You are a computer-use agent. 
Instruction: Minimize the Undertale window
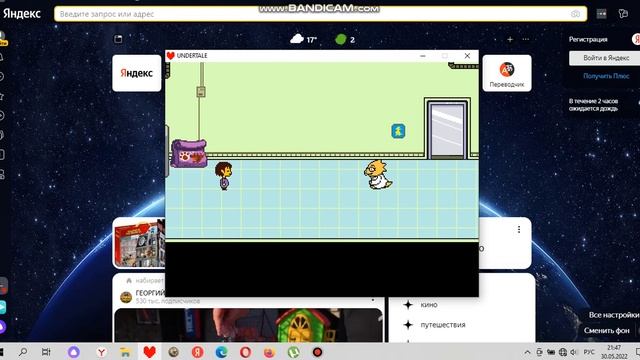point(423,56)
